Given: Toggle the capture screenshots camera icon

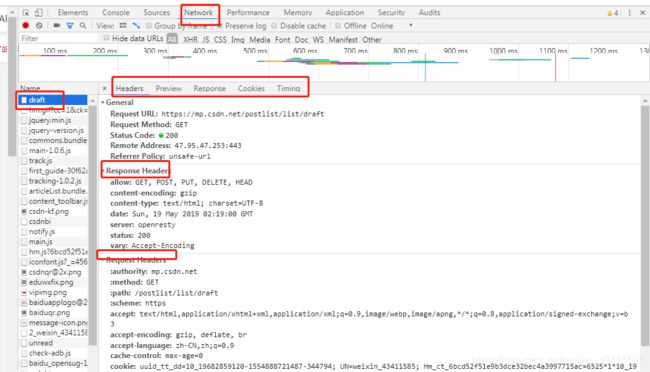Looking at the screenshot, I should coord(57,26).
